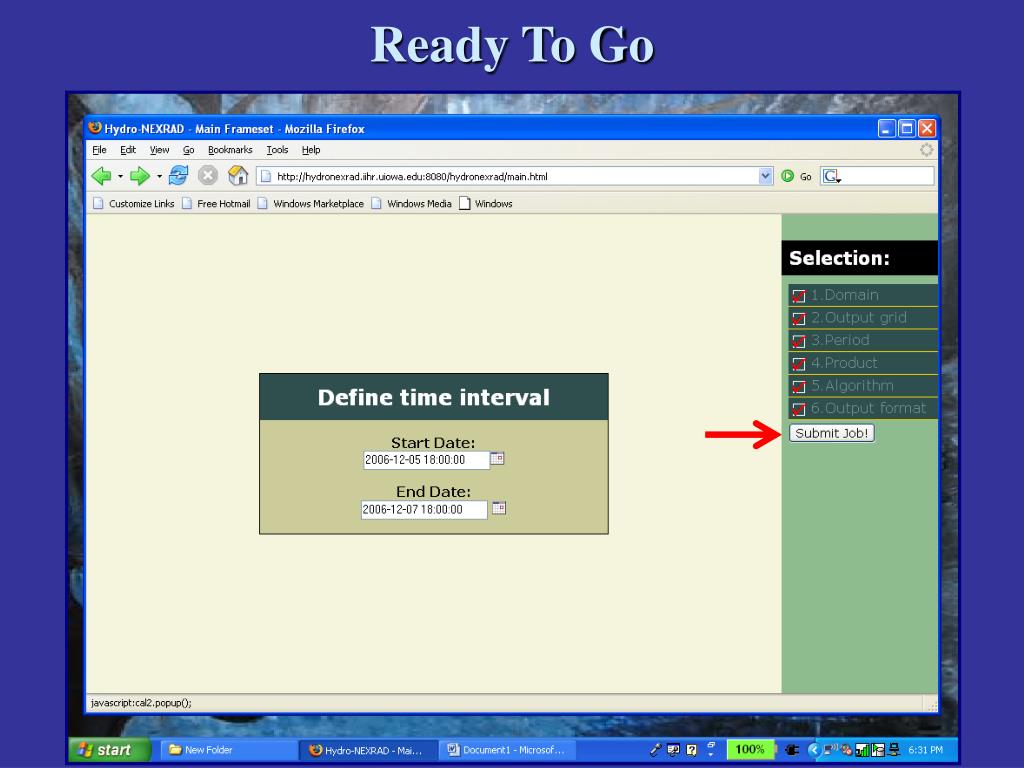Toggle the 6.Output format checkbox
Viewport: 1024px width, 768px height.
[799, 409]
